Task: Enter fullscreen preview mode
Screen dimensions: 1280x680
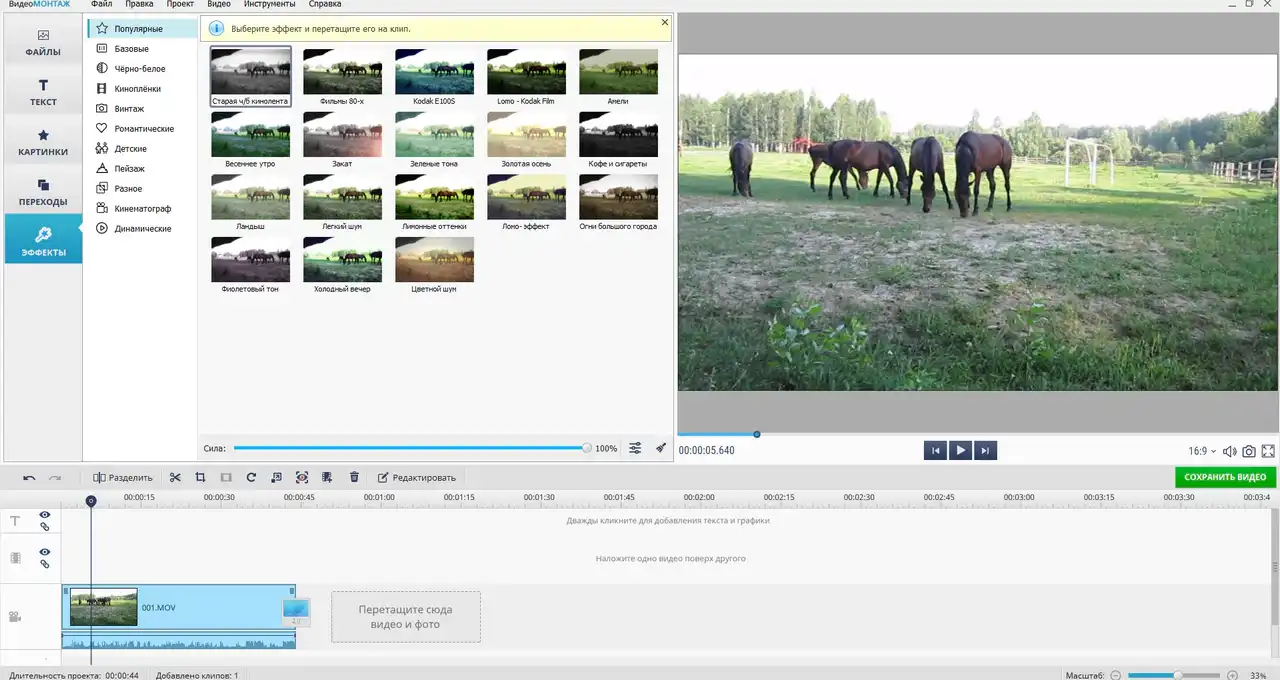Action: point(1268,451)
